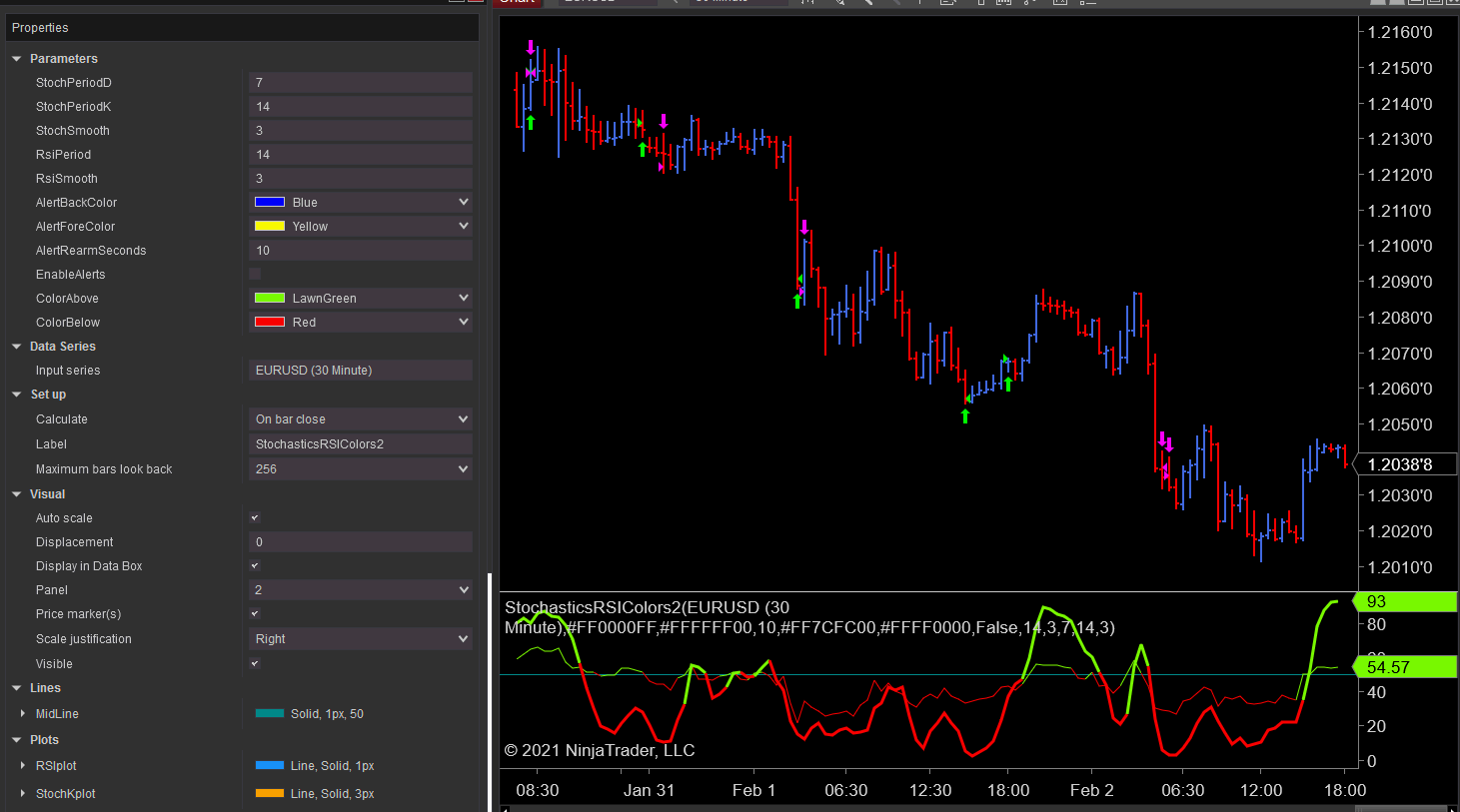Click the Input series EURUSD field
This screenshot has width=1460, height=812.
[361, 370]
